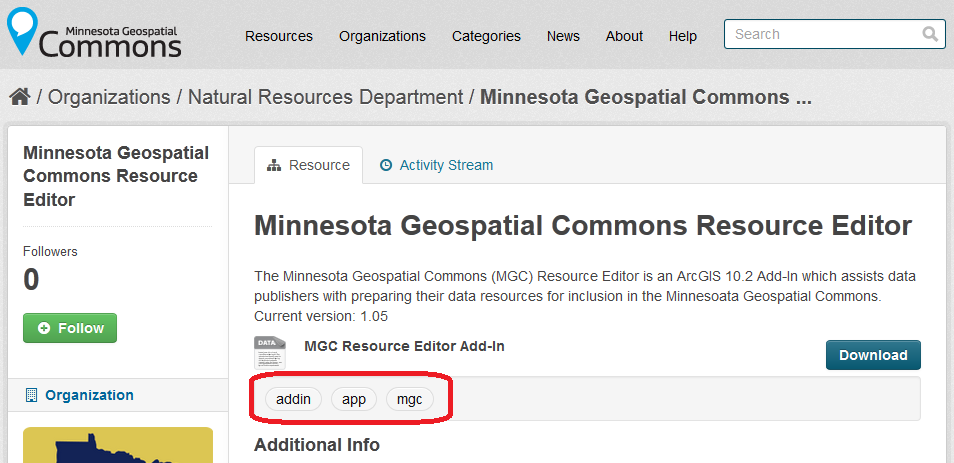Screen dimensions: 954x463
Task: Click the mgc tag
Action: 409,399
